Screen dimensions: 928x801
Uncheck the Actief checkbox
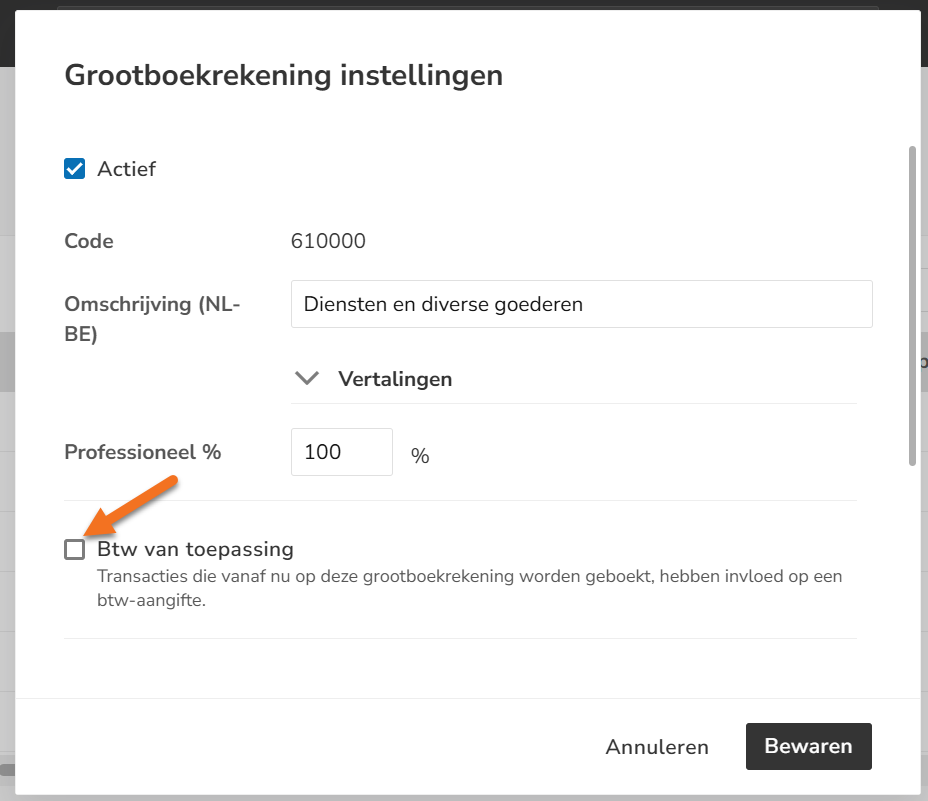[x=75, y=169]
